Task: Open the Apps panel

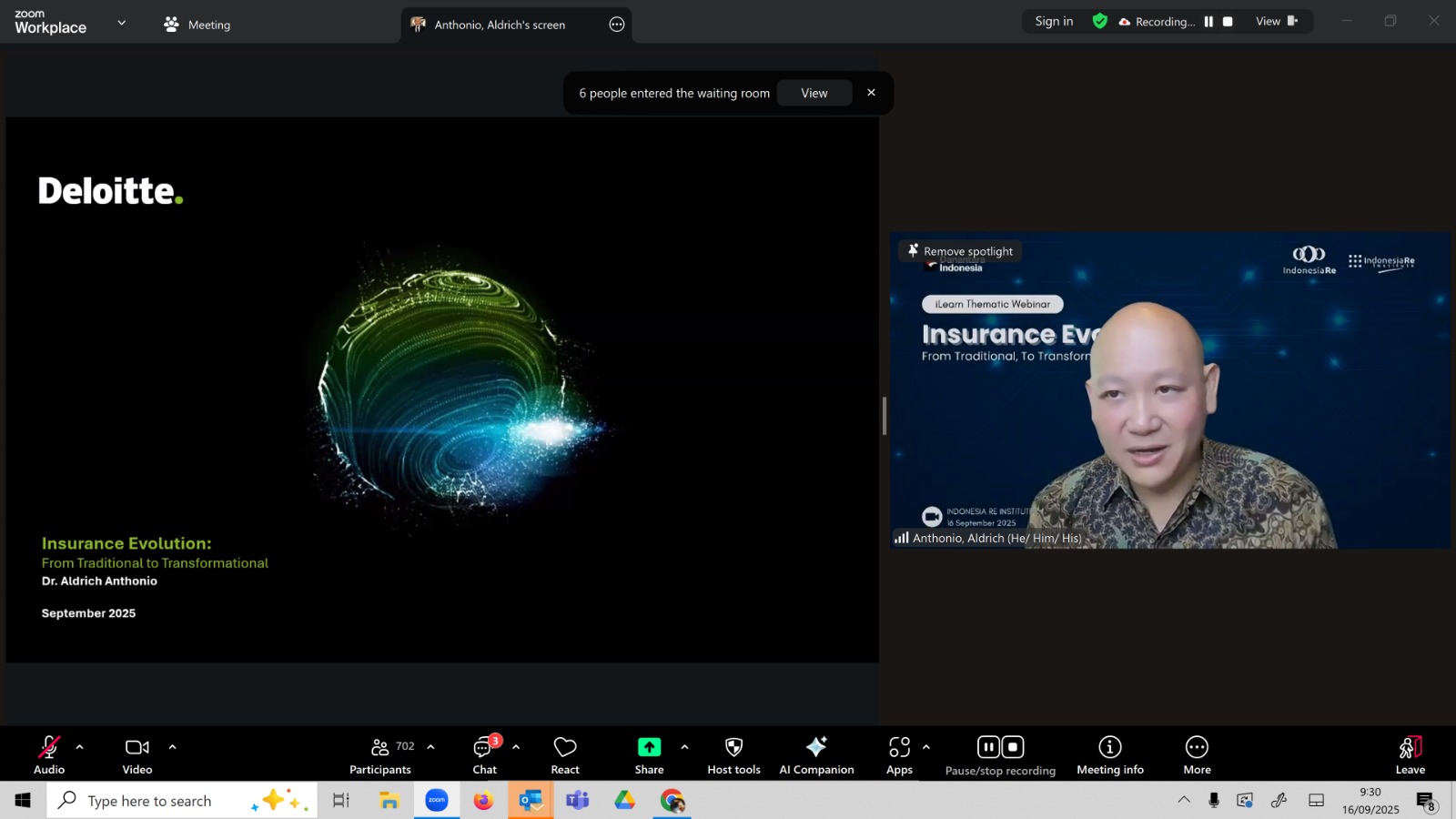Action: 899,754
